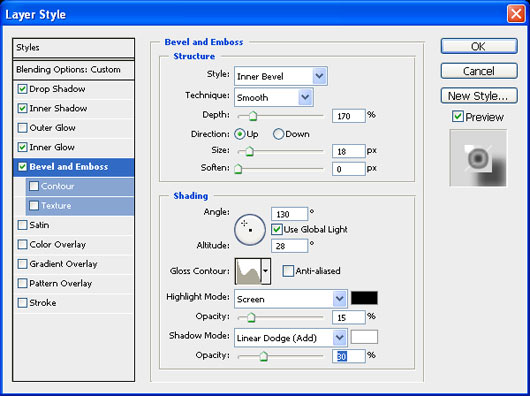Toggle the Inner Glow checkbox
This screenshot has width=530, height=396.
(x=22, y=147)
